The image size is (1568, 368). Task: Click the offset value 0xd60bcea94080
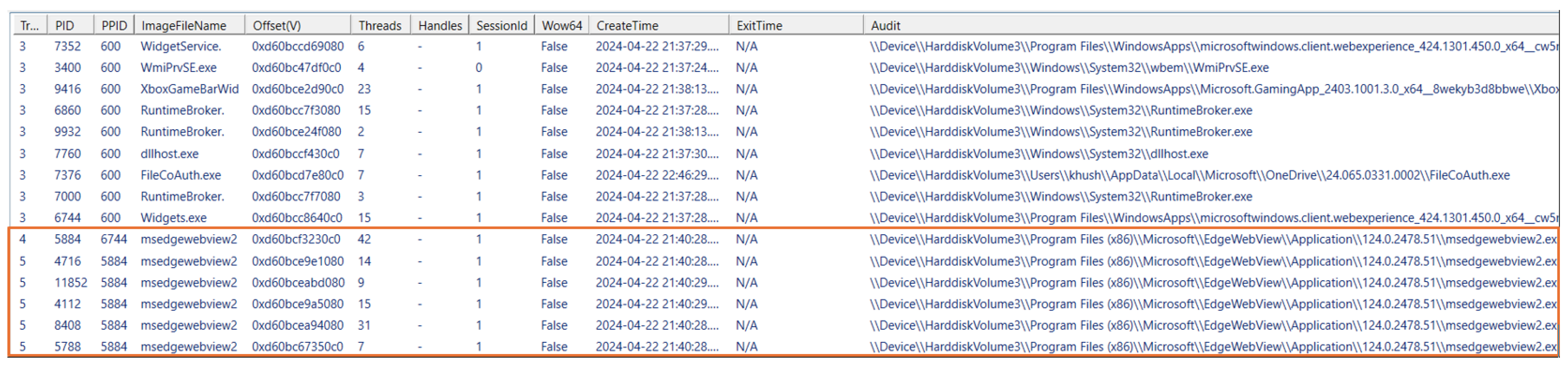click(x=298, y=326)
